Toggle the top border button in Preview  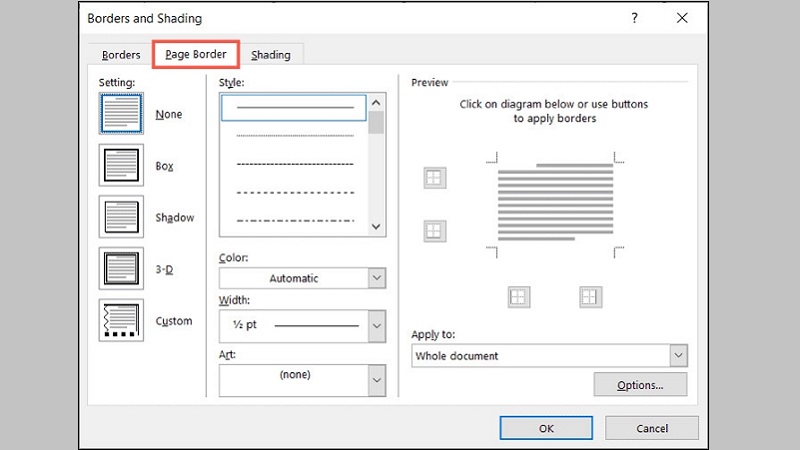click(x=434, y=178)
